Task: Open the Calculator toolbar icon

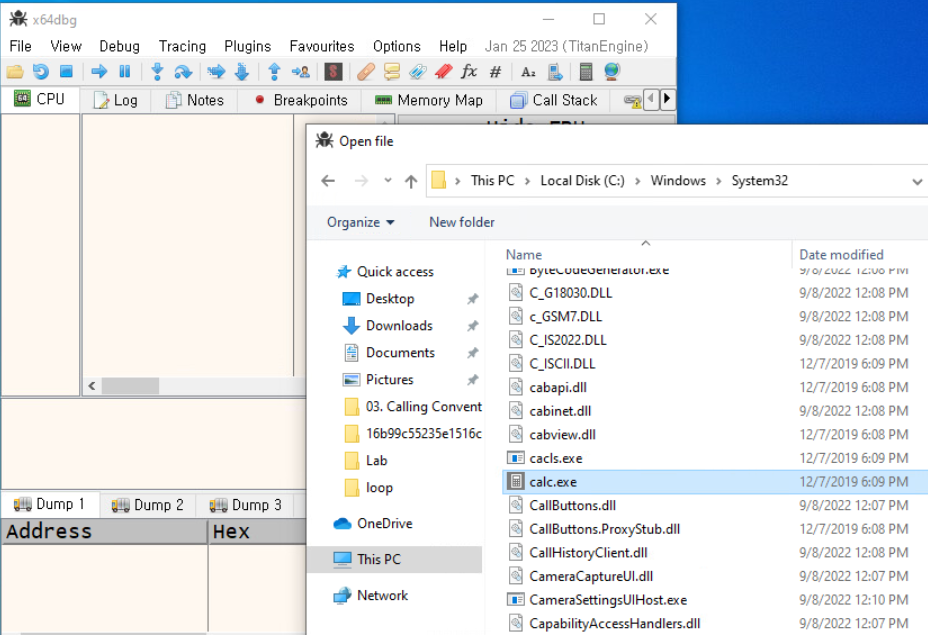Action: click(585, 72)
